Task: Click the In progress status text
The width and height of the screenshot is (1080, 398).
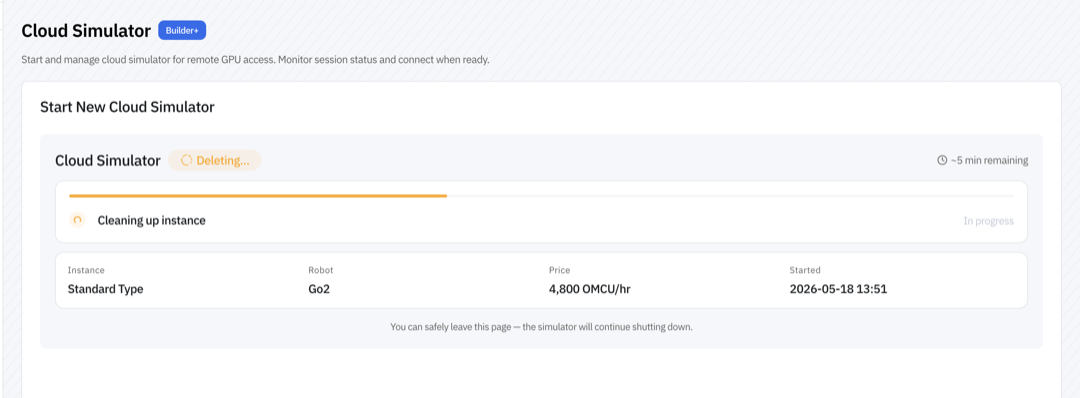Action: tap(988, 221)
